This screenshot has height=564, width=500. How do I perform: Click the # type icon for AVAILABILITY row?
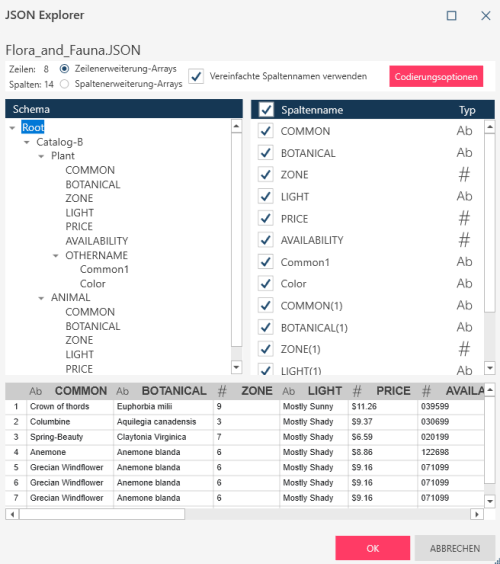point(464,240)
